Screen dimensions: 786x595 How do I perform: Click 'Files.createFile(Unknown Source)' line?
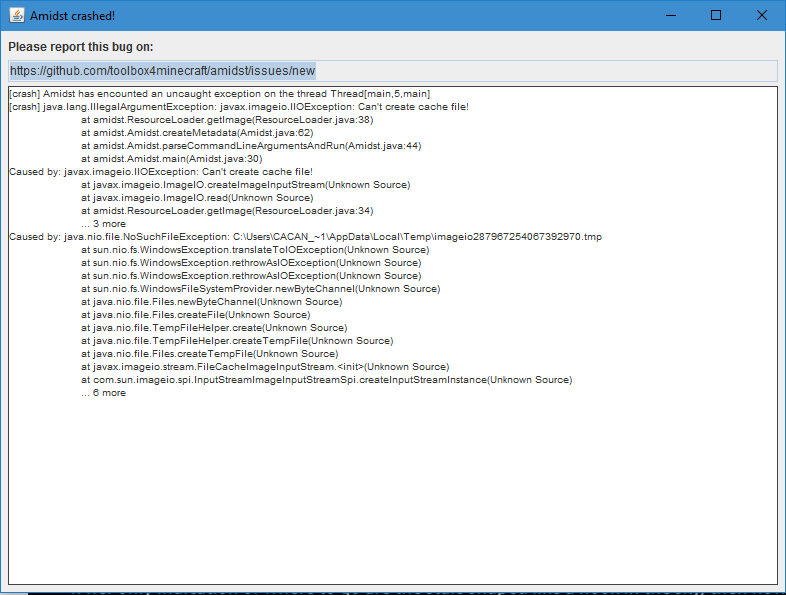coord(195,315)
